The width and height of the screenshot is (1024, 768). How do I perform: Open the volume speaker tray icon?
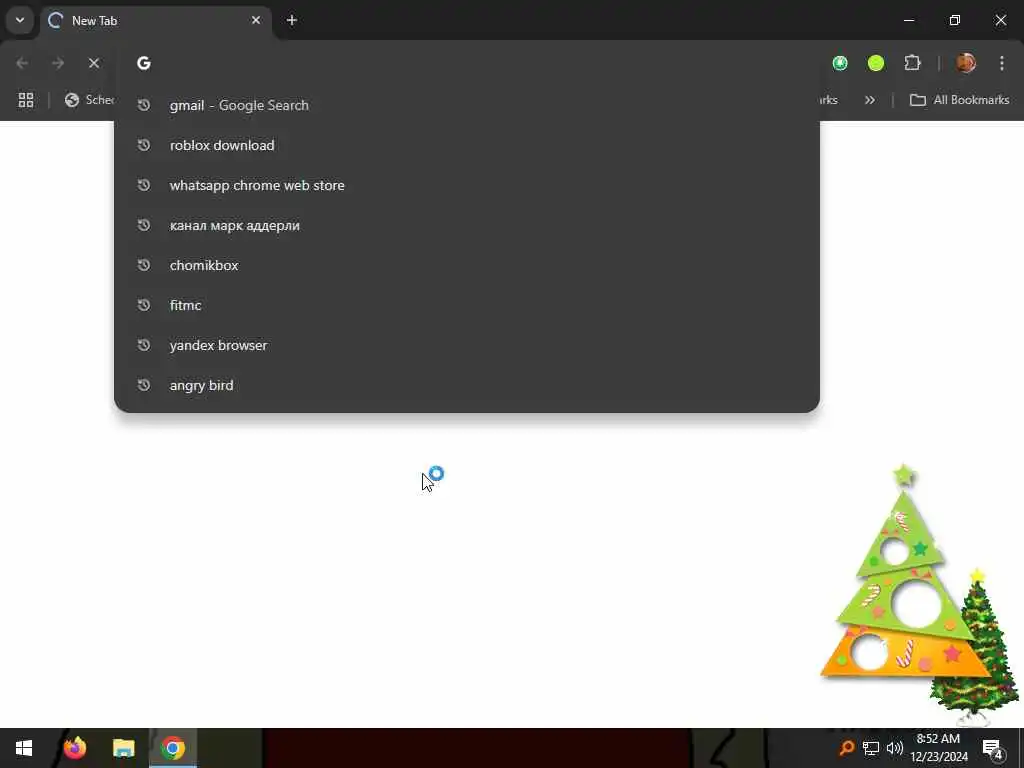coord(895,748)
